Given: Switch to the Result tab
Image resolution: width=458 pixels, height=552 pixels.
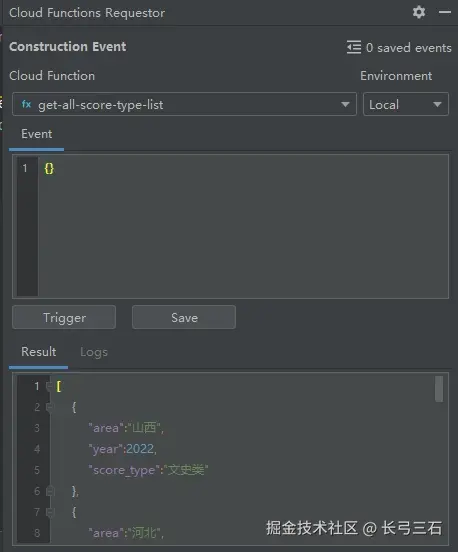Looking at the screenshot, I should point(38,352).
